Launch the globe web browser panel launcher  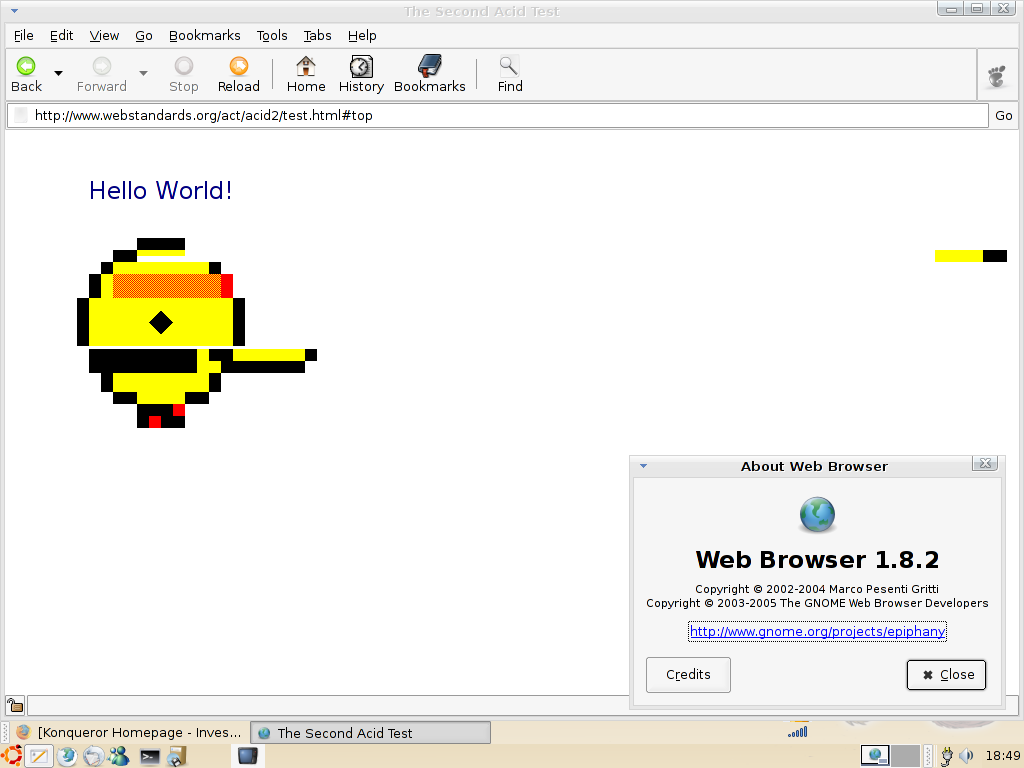pyautogui.click(x=66, y=756)
